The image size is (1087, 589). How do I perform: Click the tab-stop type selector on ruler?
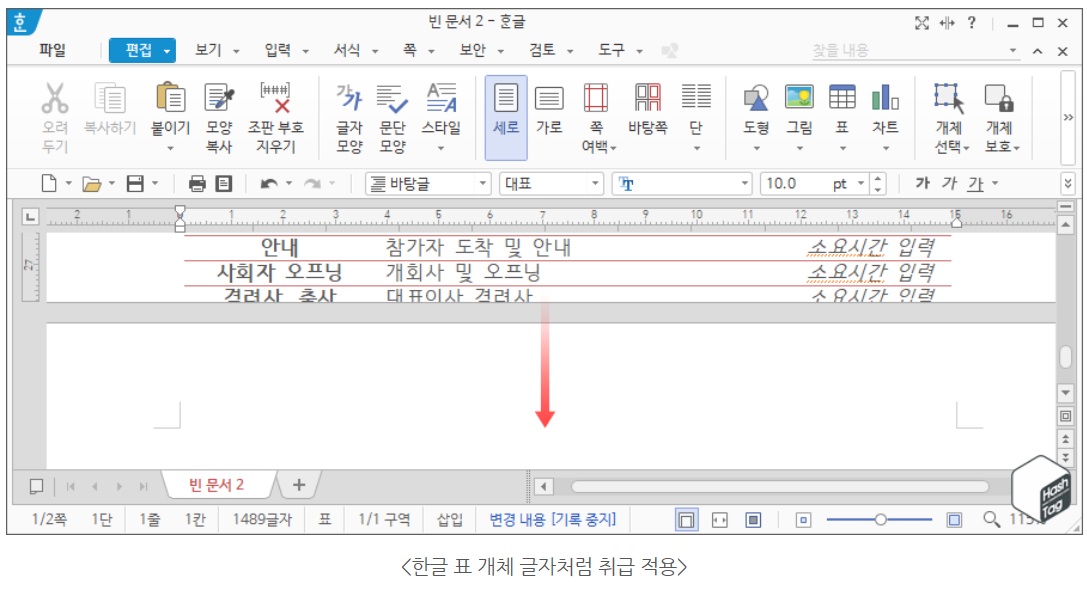click(30, 217)
